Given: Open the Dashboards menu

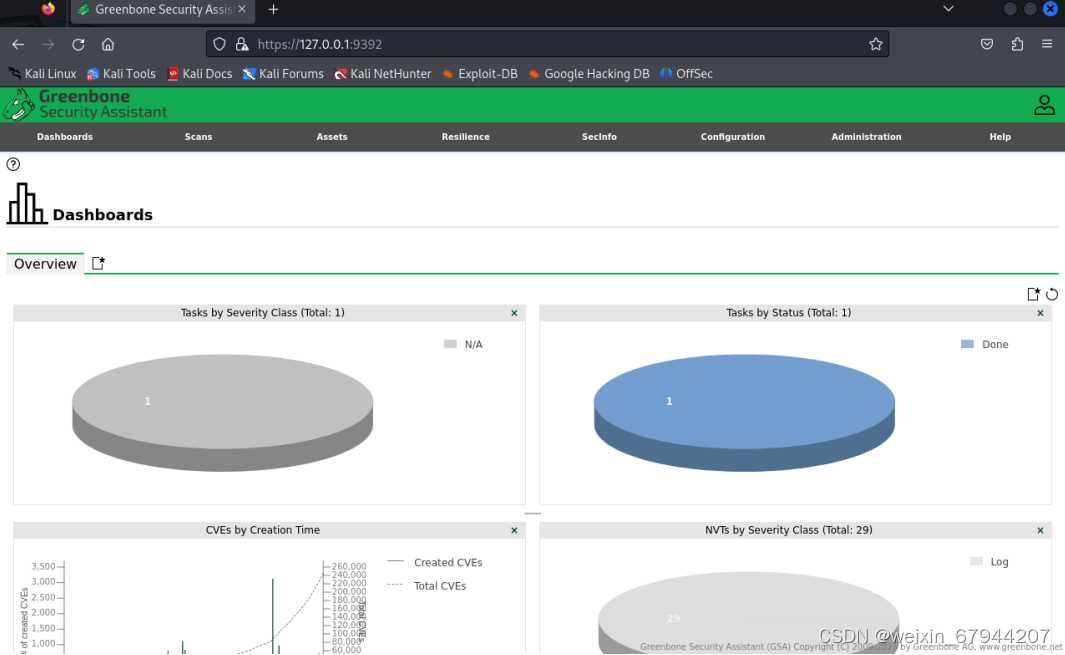Looking at the screenshot, I should point(65,137).
